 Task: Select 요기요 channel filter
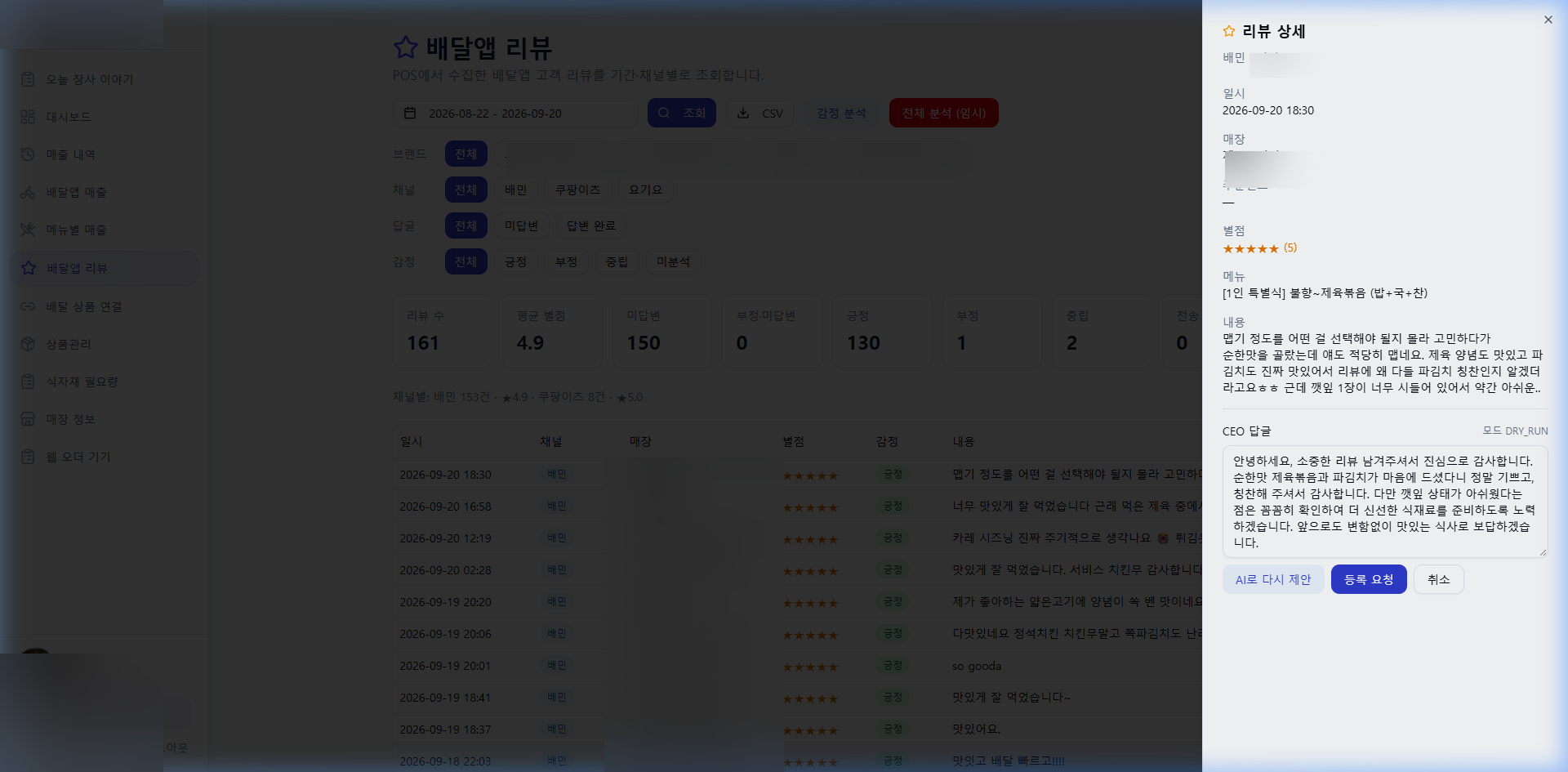[645, 190]
